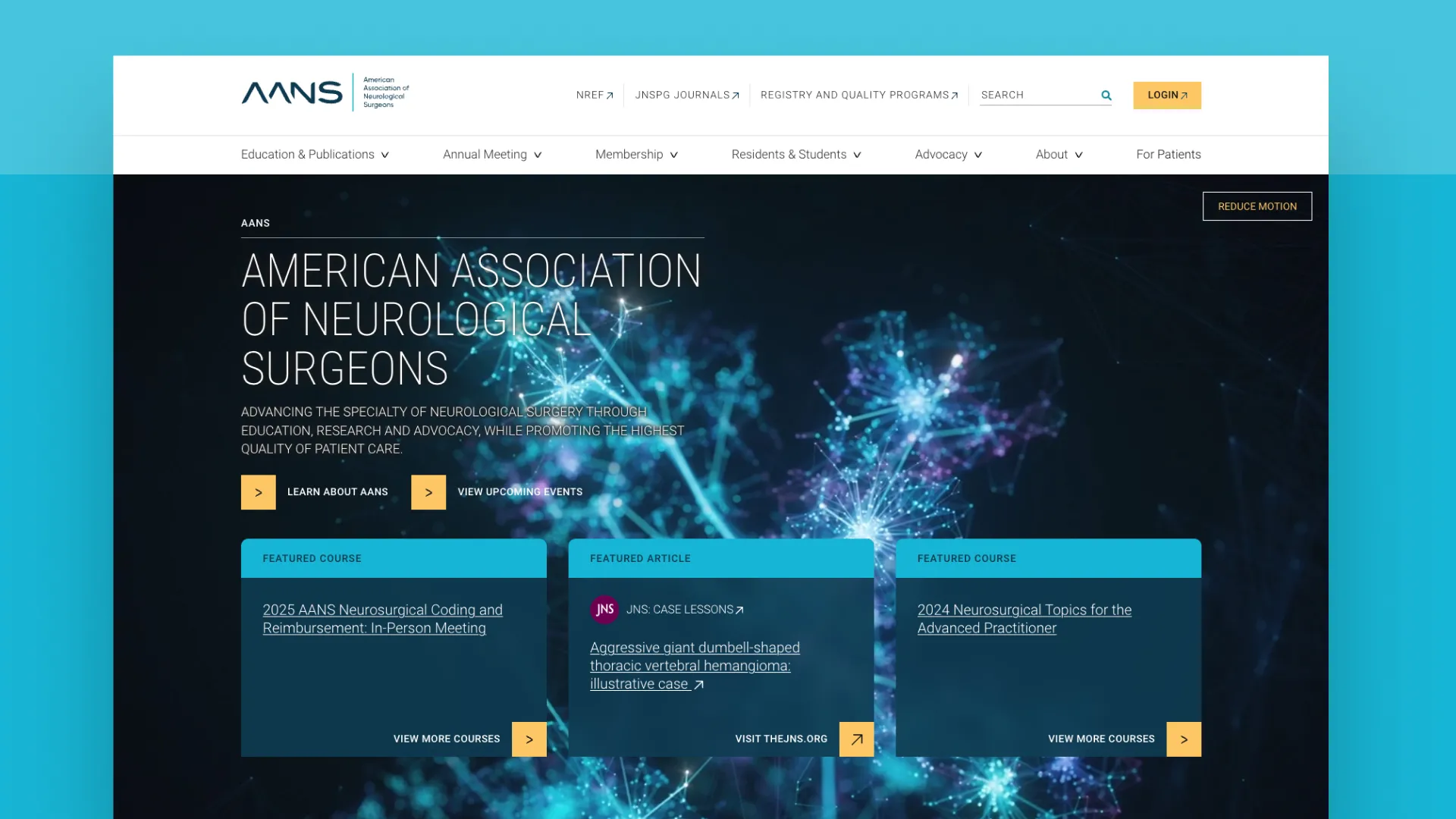Open the NREF external link
Viewport: 1456px width, 819px height.
click(595, 96)
